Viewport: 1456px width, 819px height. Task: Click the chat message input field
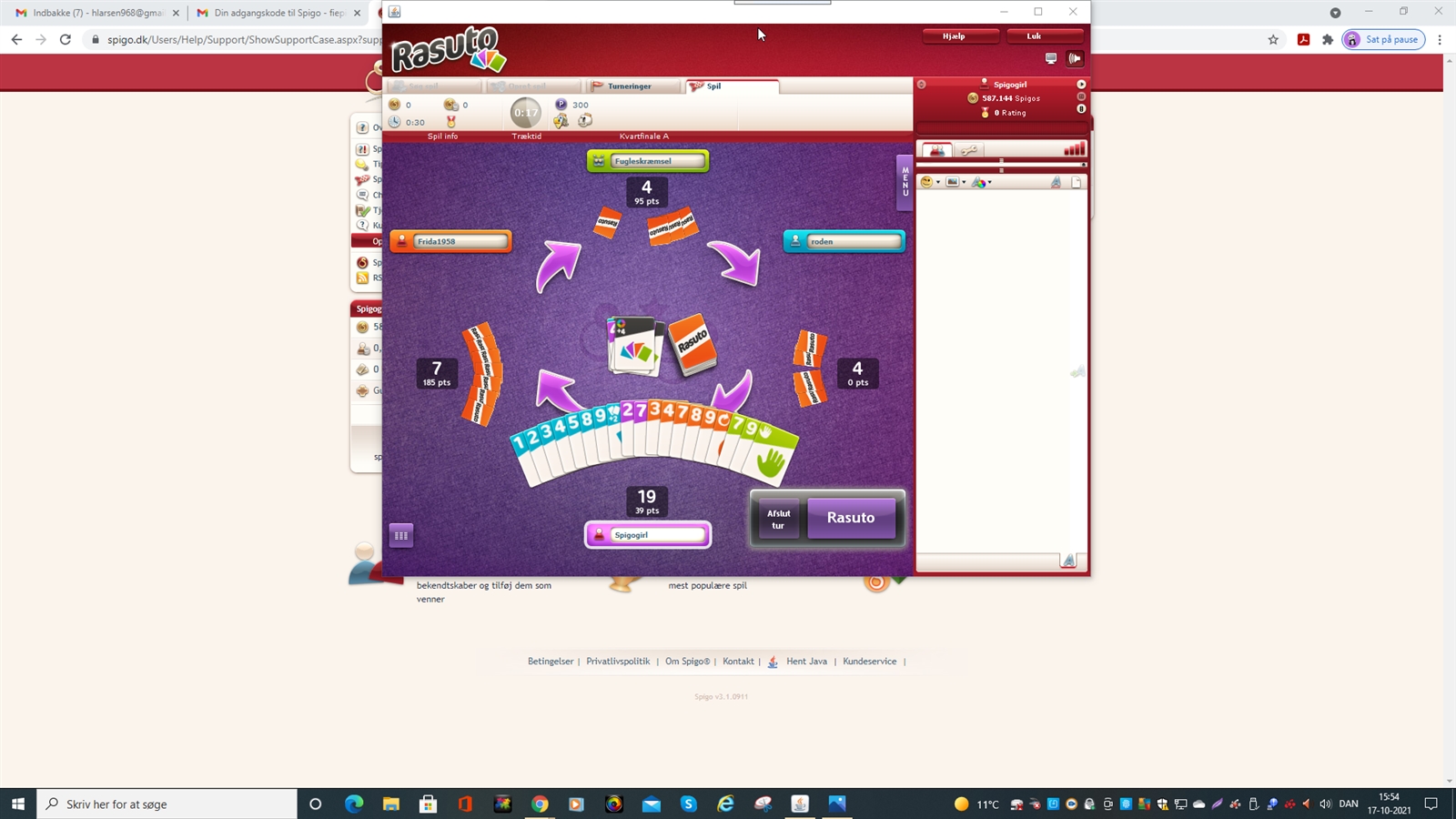pyautogui.click(x=987, y=561)
